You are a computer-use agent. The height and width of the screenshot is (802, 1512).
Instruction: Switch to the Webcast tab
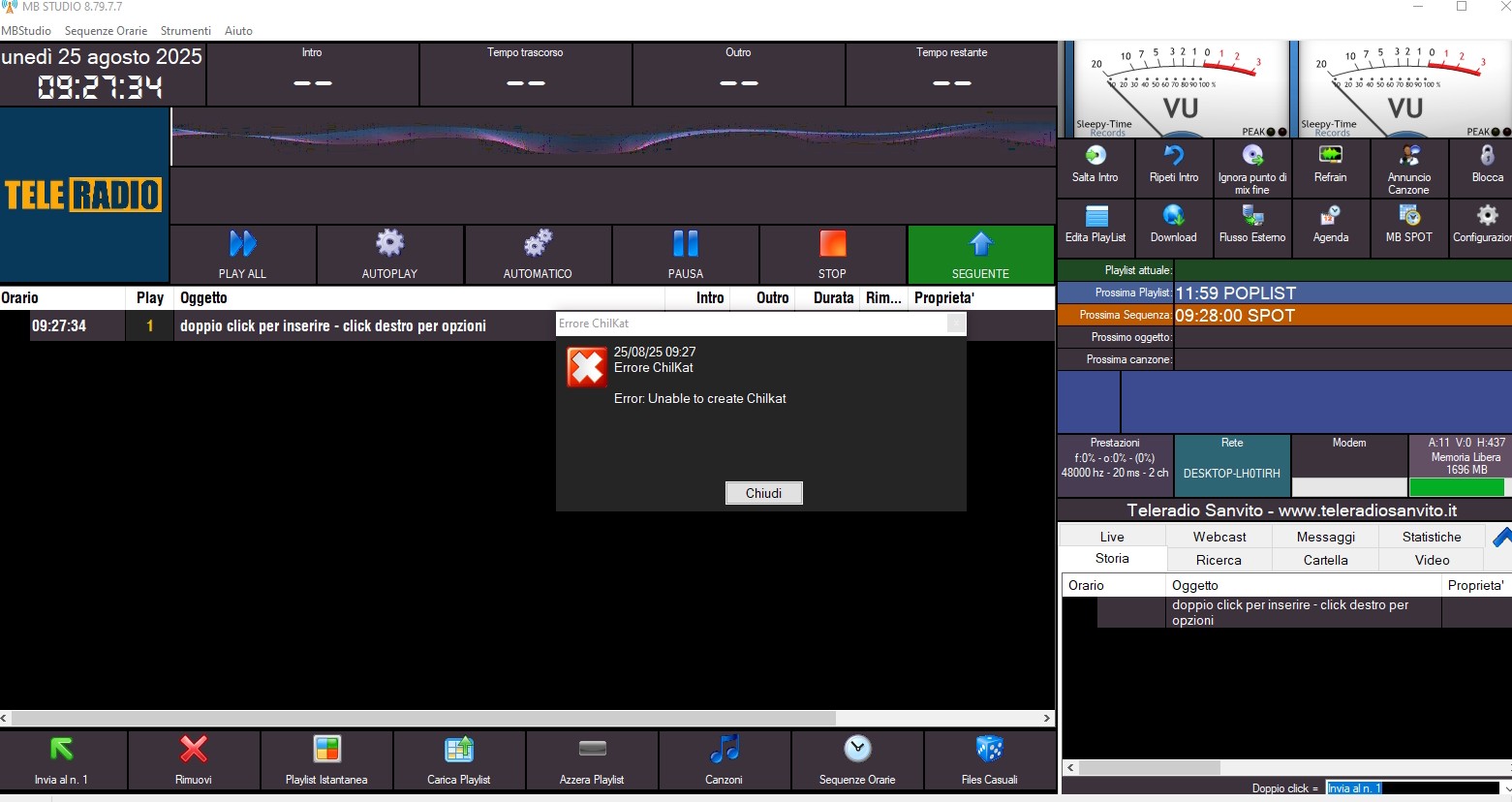1219,537
